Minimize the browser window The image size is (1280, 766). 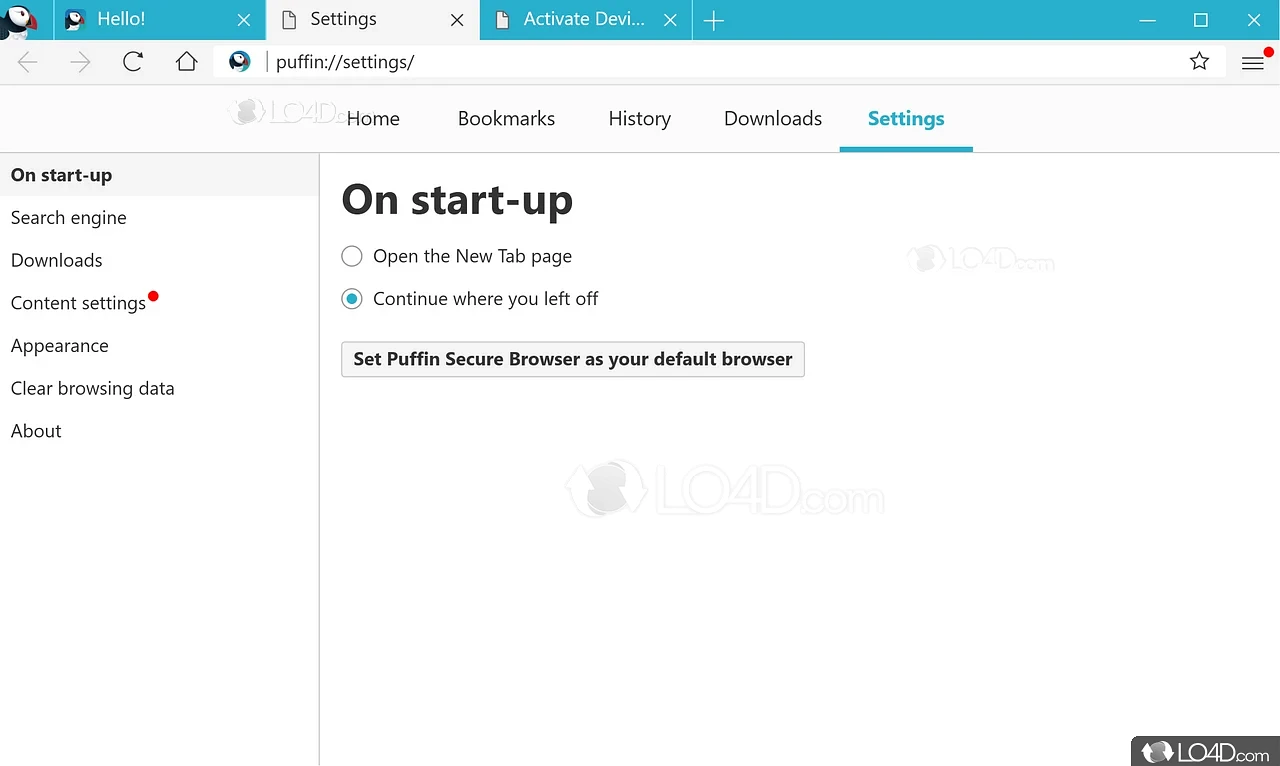(x=1147, y=20)
